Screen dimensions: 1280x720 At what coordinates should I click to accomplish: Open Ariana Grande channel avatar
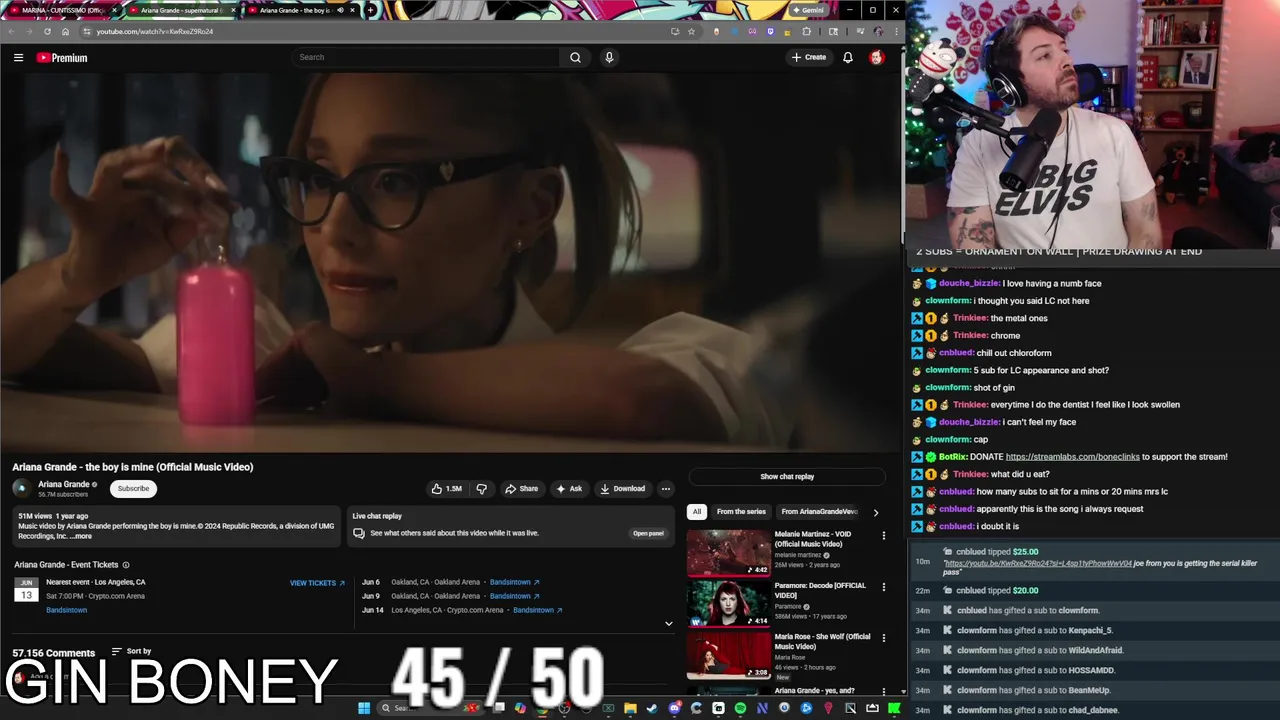coord(22,488)
